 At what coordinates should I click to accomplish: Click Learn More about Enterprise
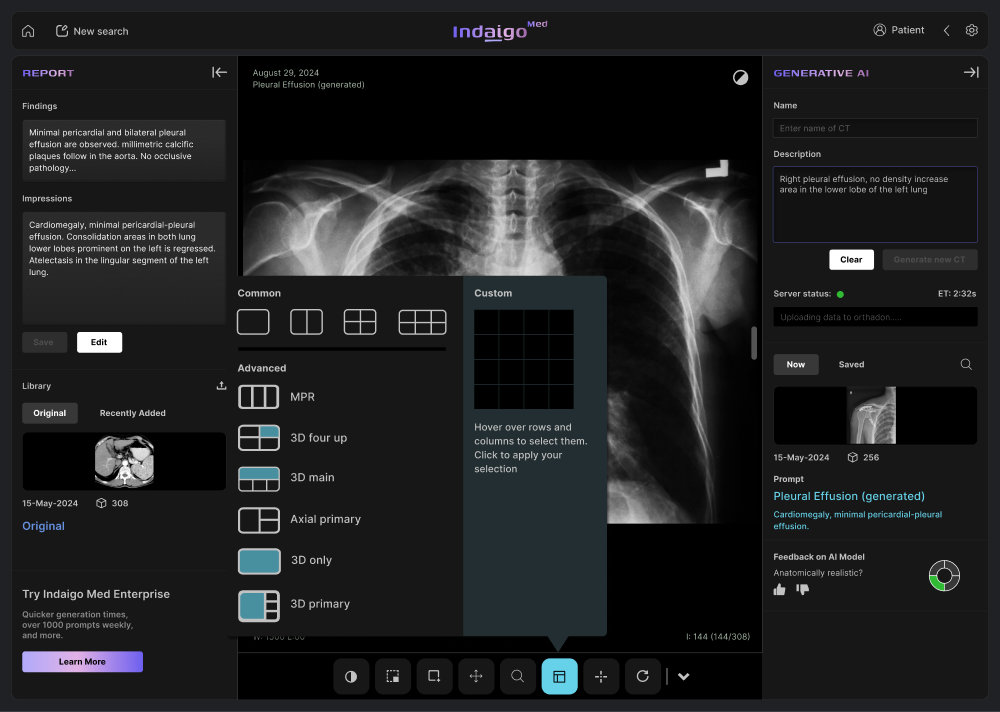pyautogui.click(x=82, y=662)
